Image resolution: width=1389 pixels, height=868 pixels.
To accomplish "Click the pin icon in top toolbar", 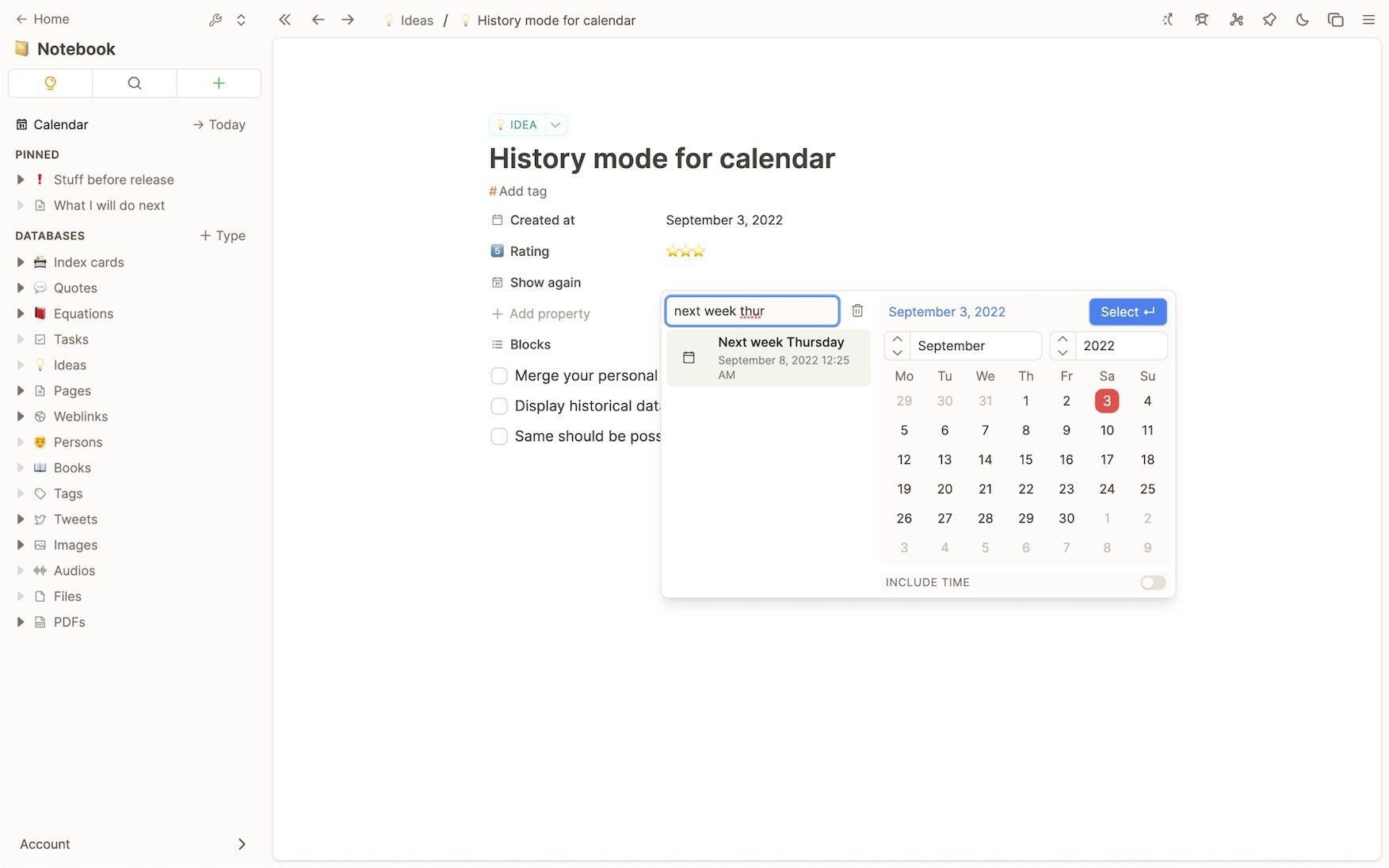I will click(x=1269, y=20).
